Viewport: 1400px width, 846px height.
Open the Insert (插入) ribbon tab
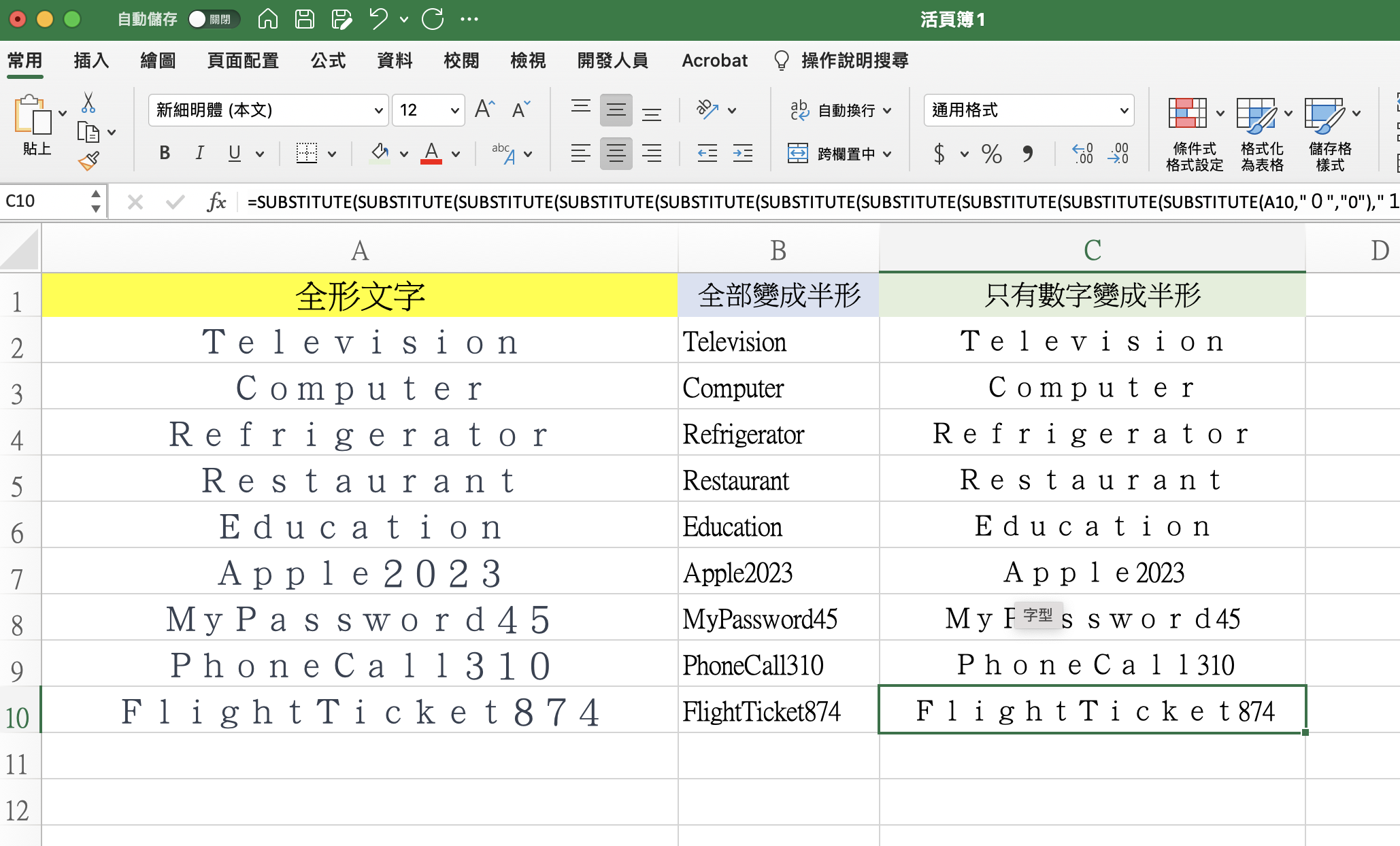click(90, 61)
